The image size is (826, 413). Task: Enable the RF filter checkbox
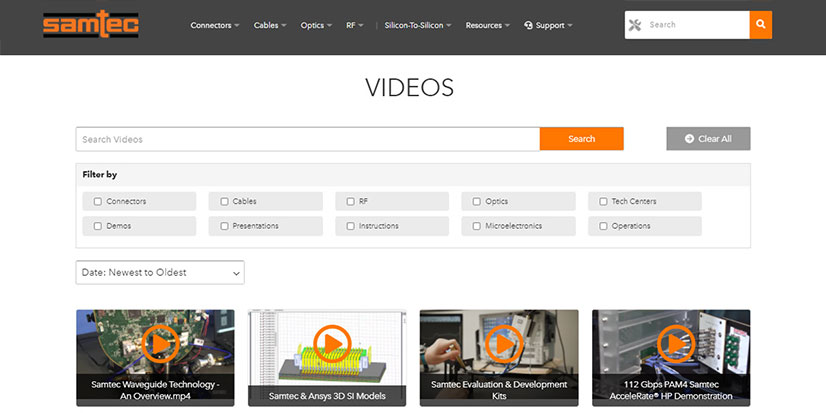coord(350,201)
